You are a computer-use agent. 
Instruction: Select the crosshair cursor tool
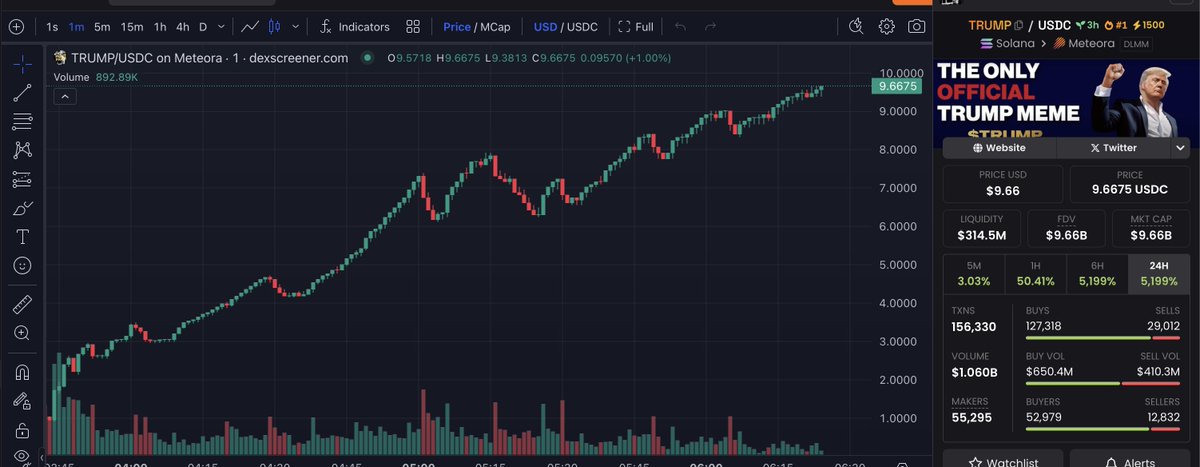pyautogui.click(x=22, y=64)
